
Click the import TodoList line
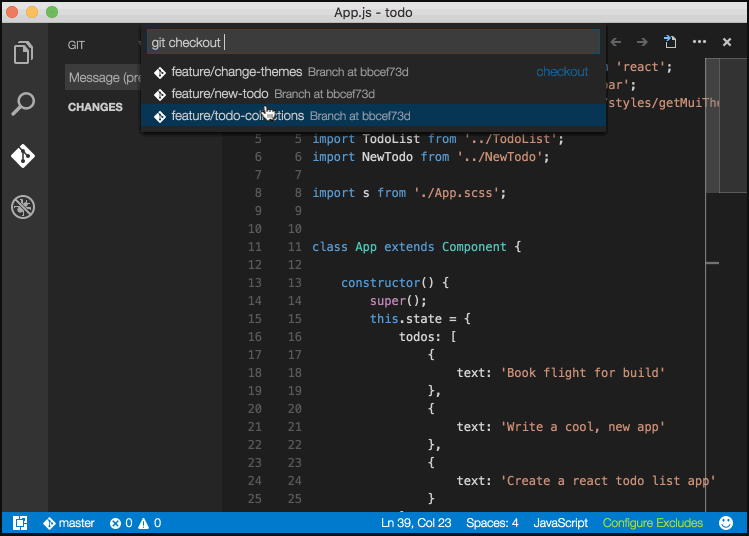(x=438, y=139)
